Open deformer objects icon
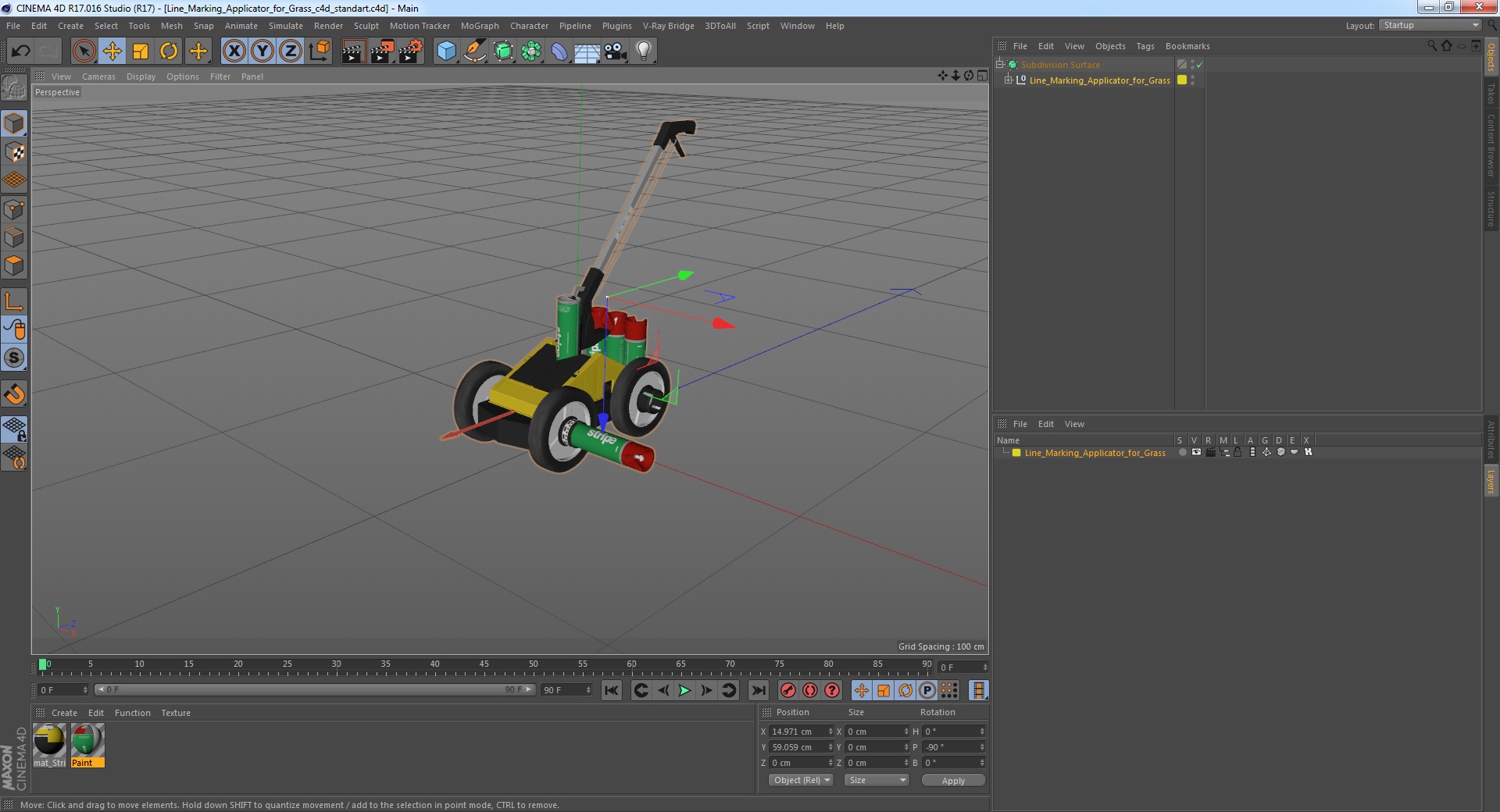This screenshot has height=812, width=1500. [x=559, y=52]
